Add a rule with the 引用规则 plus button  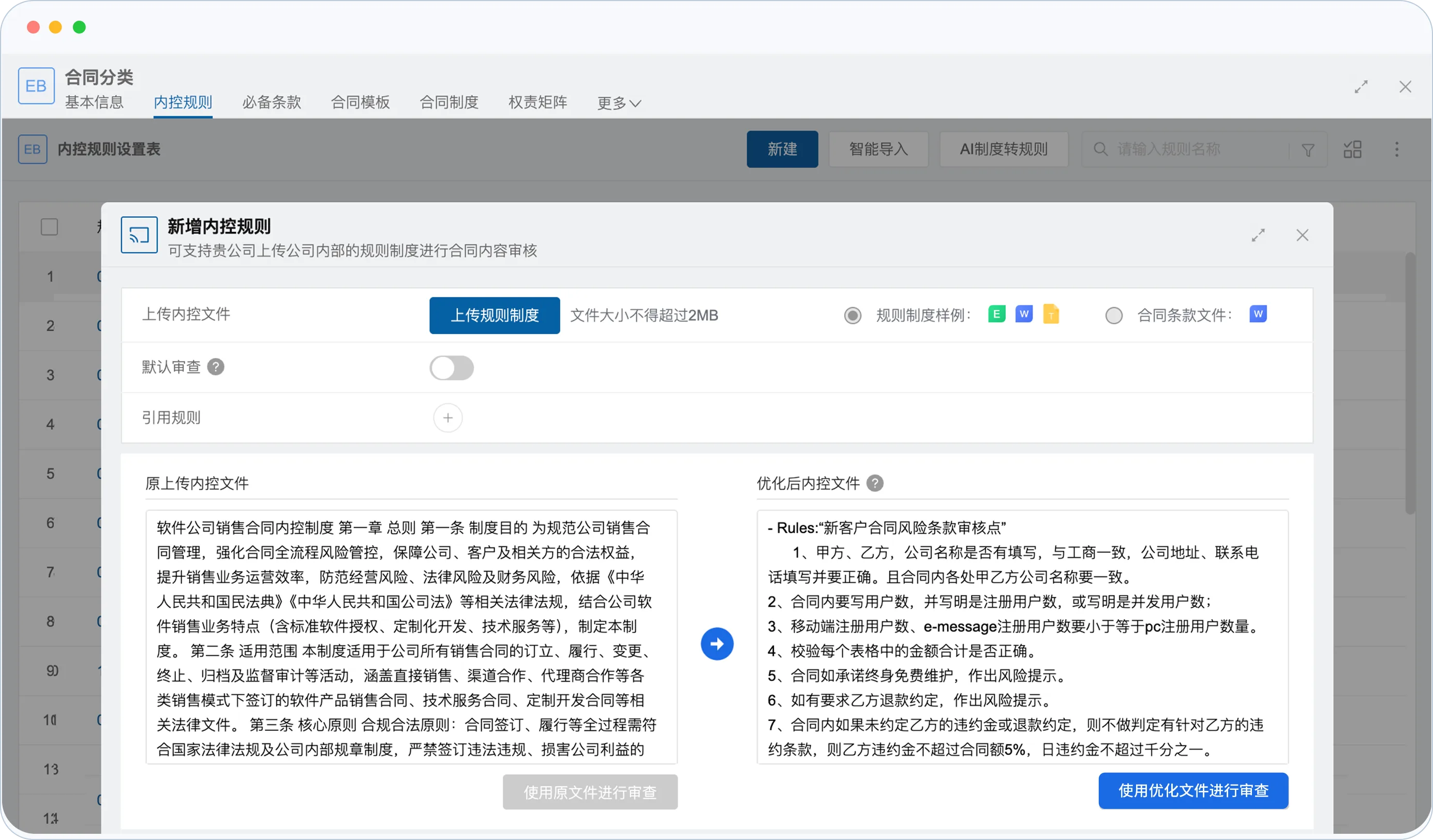(448, 418)
